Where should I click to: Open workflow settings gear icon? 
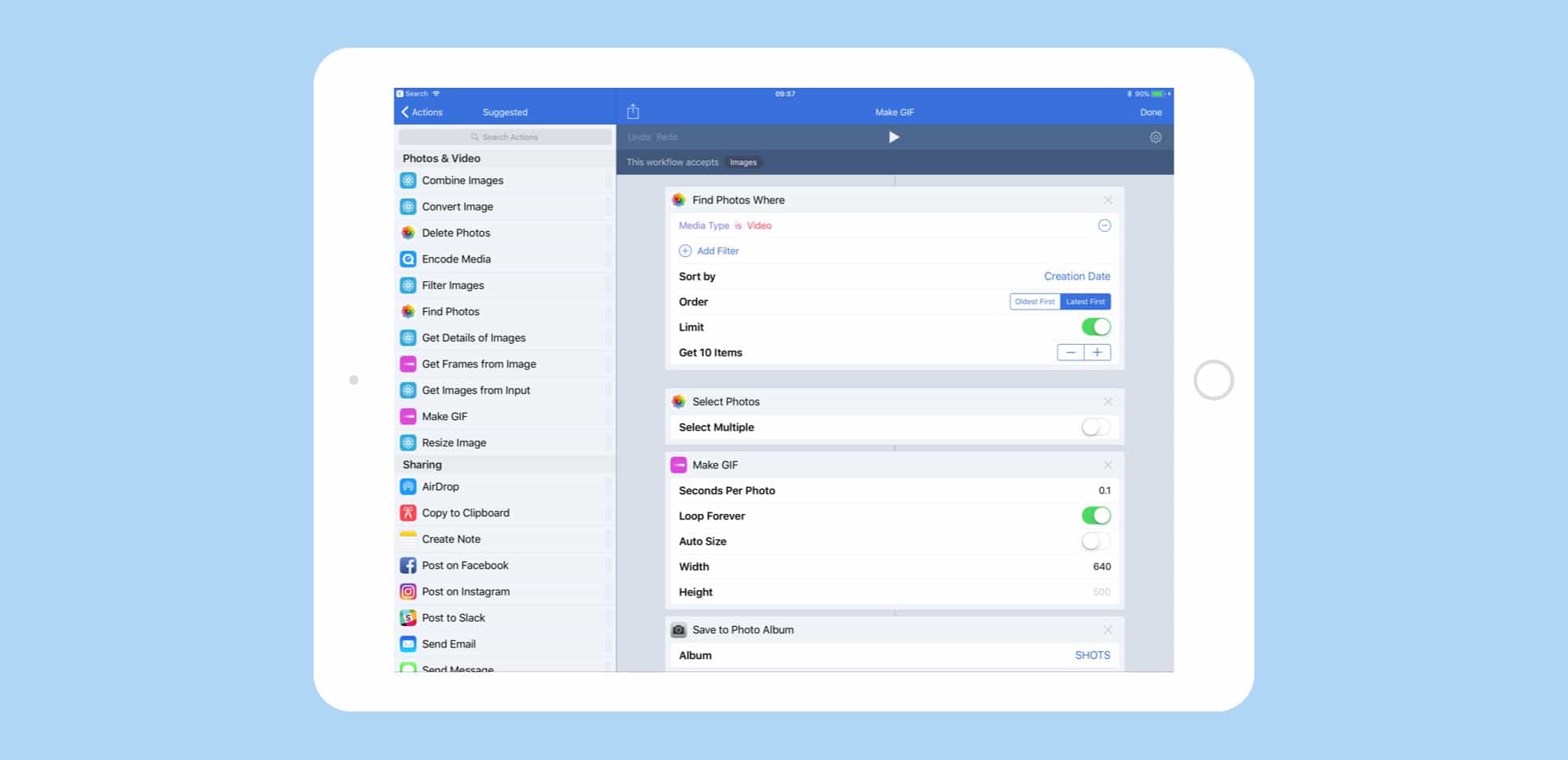tap(1155, 137)
